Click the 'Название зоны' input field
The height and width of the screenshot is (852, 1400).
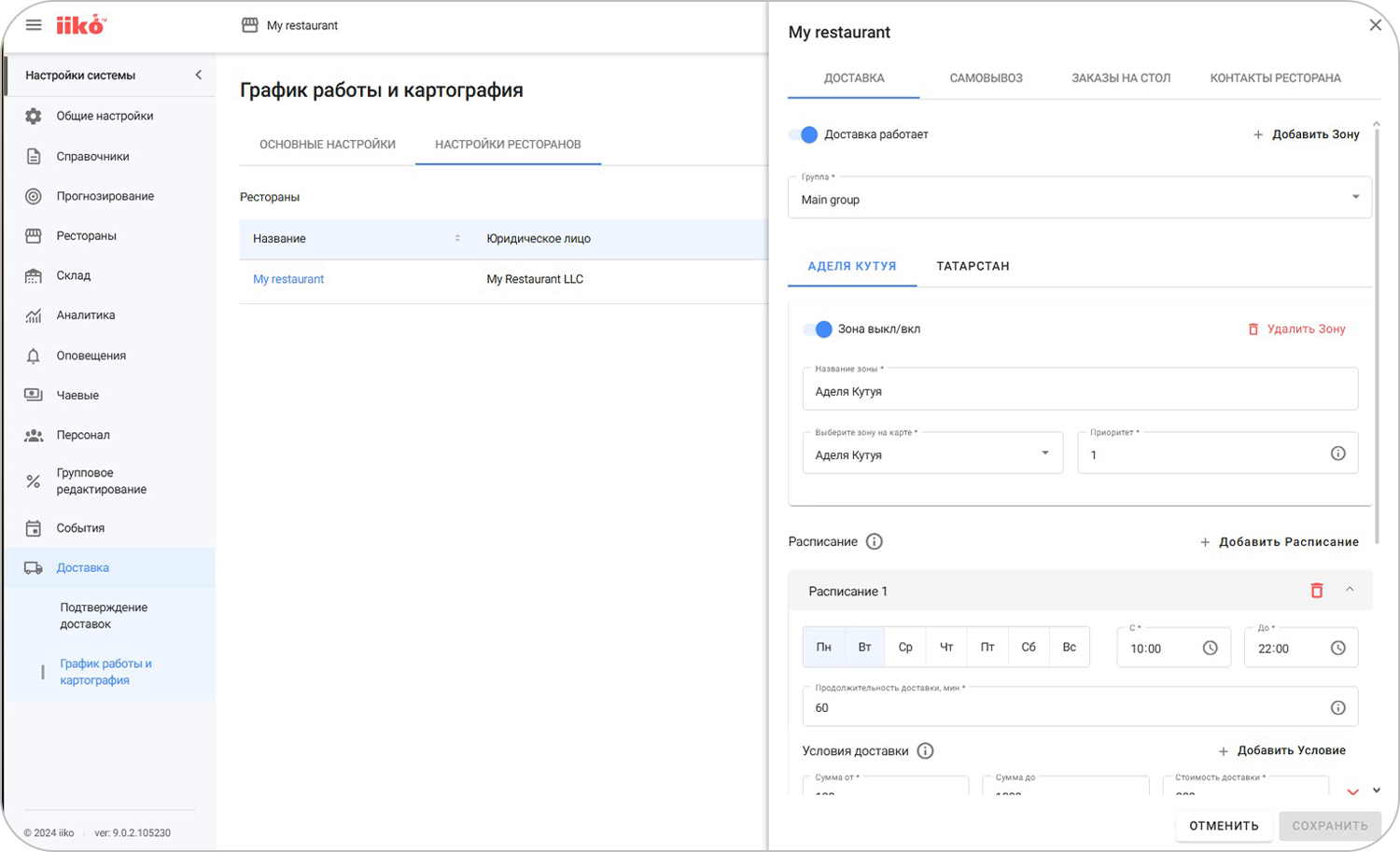point(1080,391)
